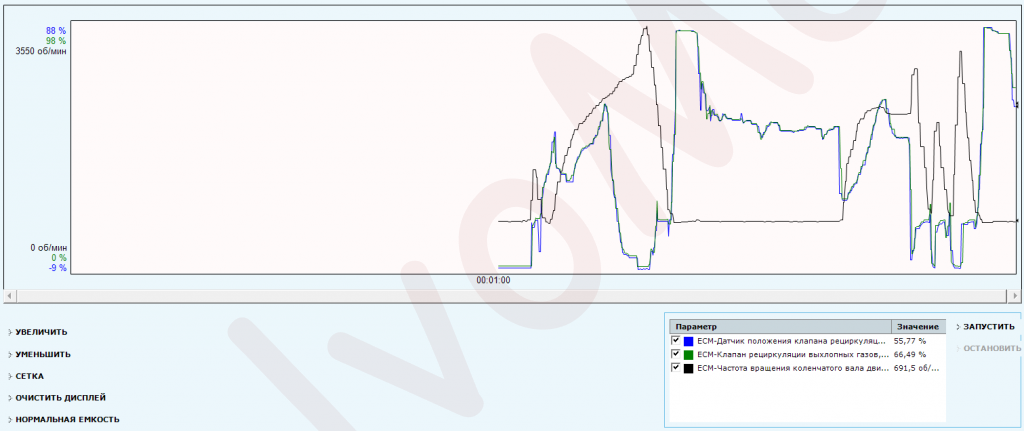Screen dimensions: 1024x431
Task: Uncheck the blue ECM-Датчик положения клапана checkbox
Action: click(675, 341)
